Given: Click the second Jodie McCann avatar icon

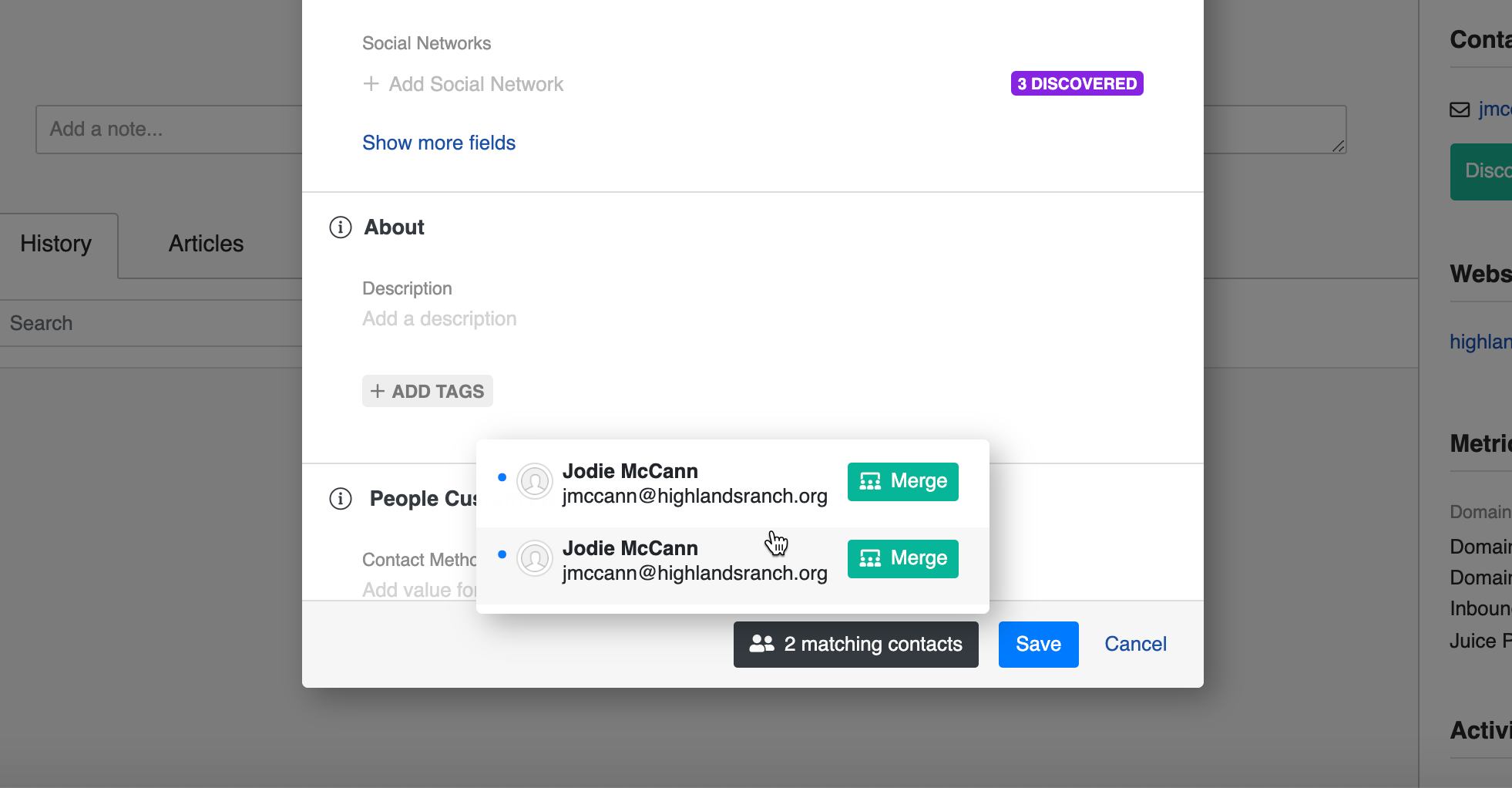Looking at the screenshot, I should 534,559.
